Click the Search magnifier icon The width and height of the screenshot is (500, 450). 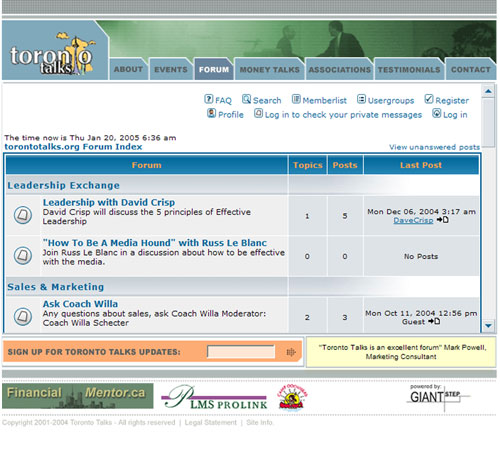click(x=246, y=99)
